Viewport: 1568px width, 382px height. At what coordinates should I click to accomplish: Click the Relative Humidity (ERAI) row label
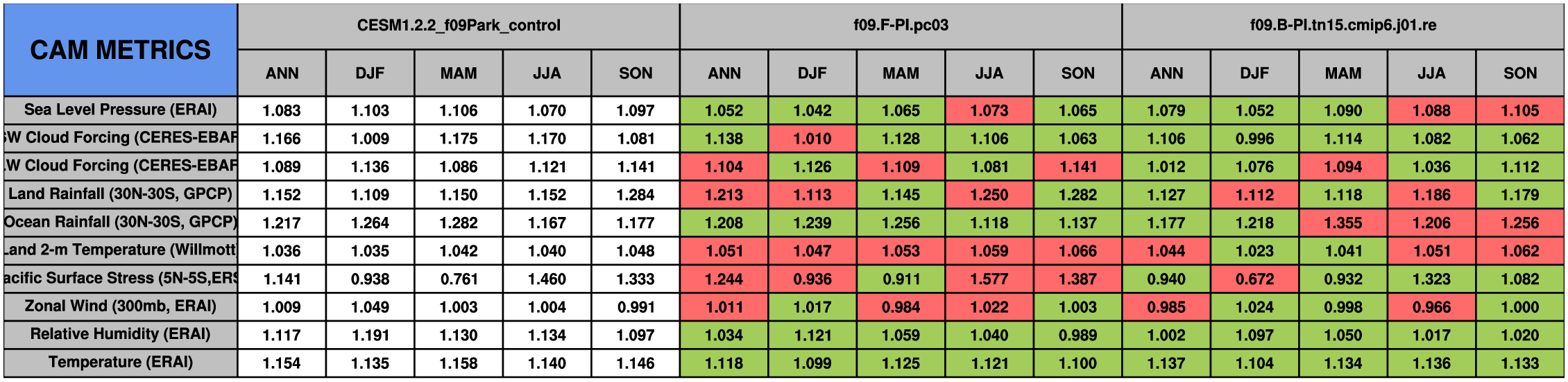pos(120,334)
